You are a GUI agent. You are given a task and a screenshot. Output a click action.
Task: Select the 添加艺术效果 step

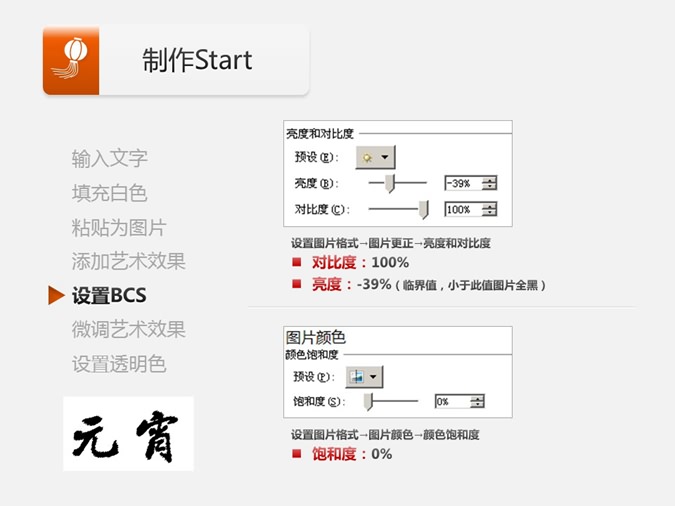[128, 261]
